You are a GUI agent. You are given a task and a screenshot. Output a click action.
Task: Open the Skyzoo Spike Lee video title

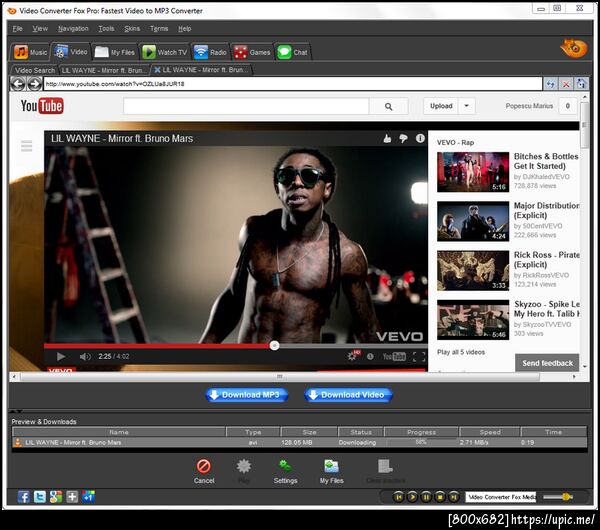pyautogui.click(x=546, y=309)
